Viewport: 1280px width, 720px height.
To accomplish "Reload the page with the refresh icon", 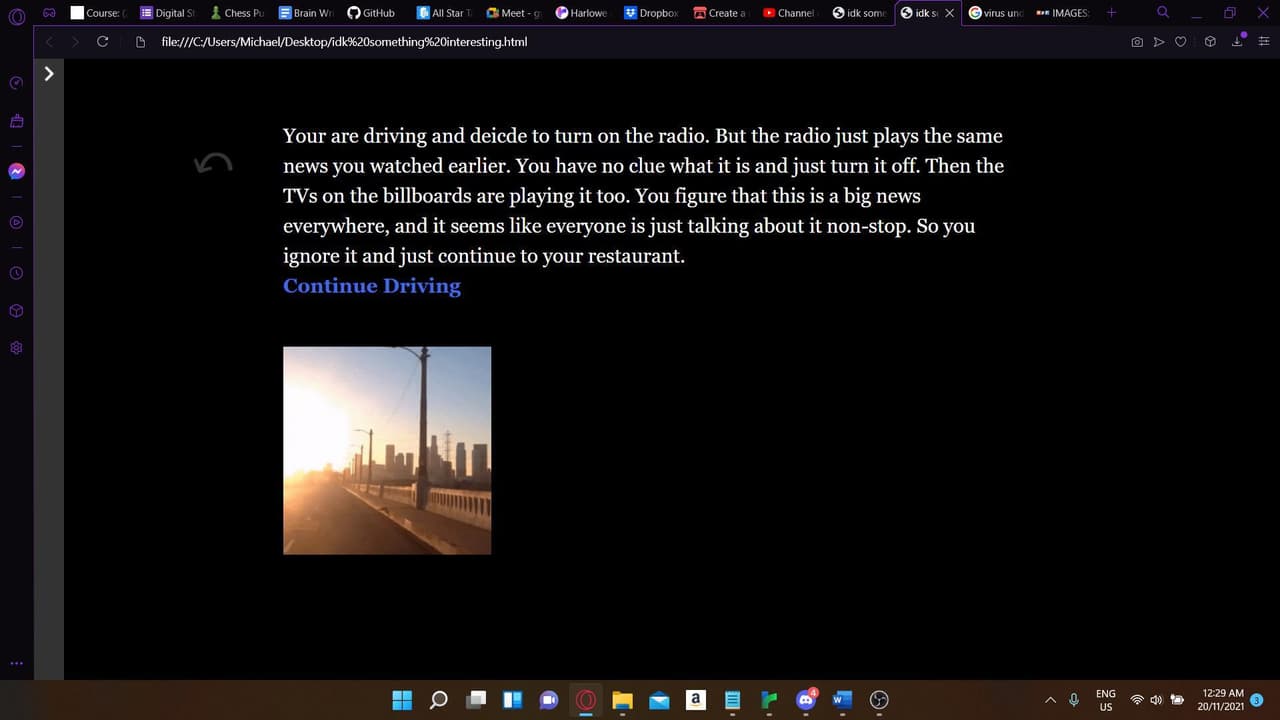I will pyautogui.click(x=102, y=42).
